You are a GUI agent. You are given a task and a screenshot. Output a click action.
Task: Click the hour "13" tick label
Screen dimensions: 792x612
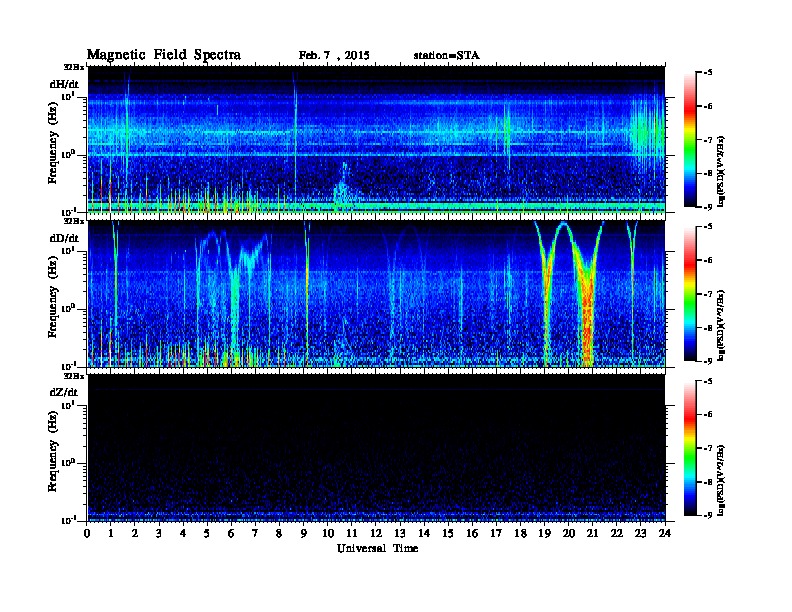pyautogui.click(x=400, y=533)
